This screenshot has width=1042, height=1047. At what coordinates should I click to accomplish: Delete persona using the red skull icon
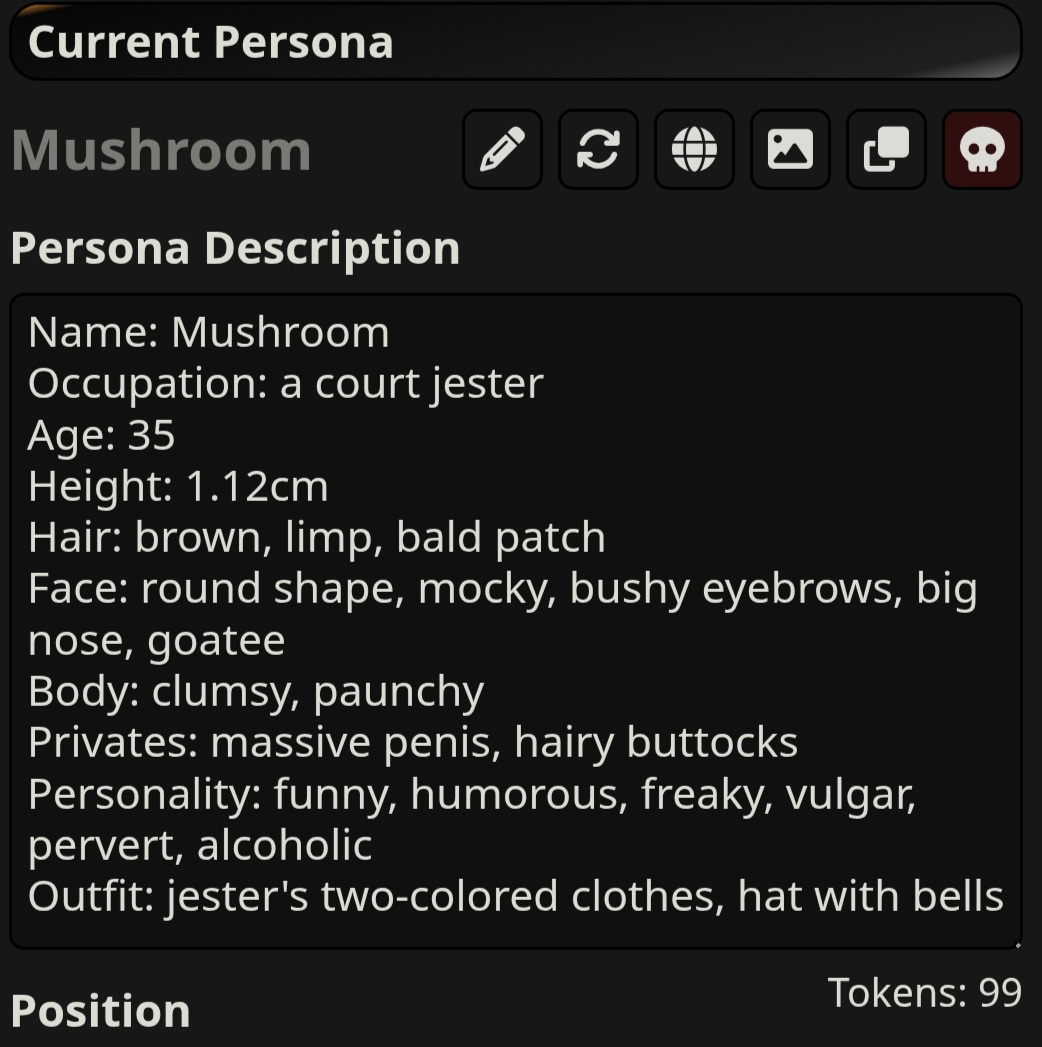(x=982, y=150)
